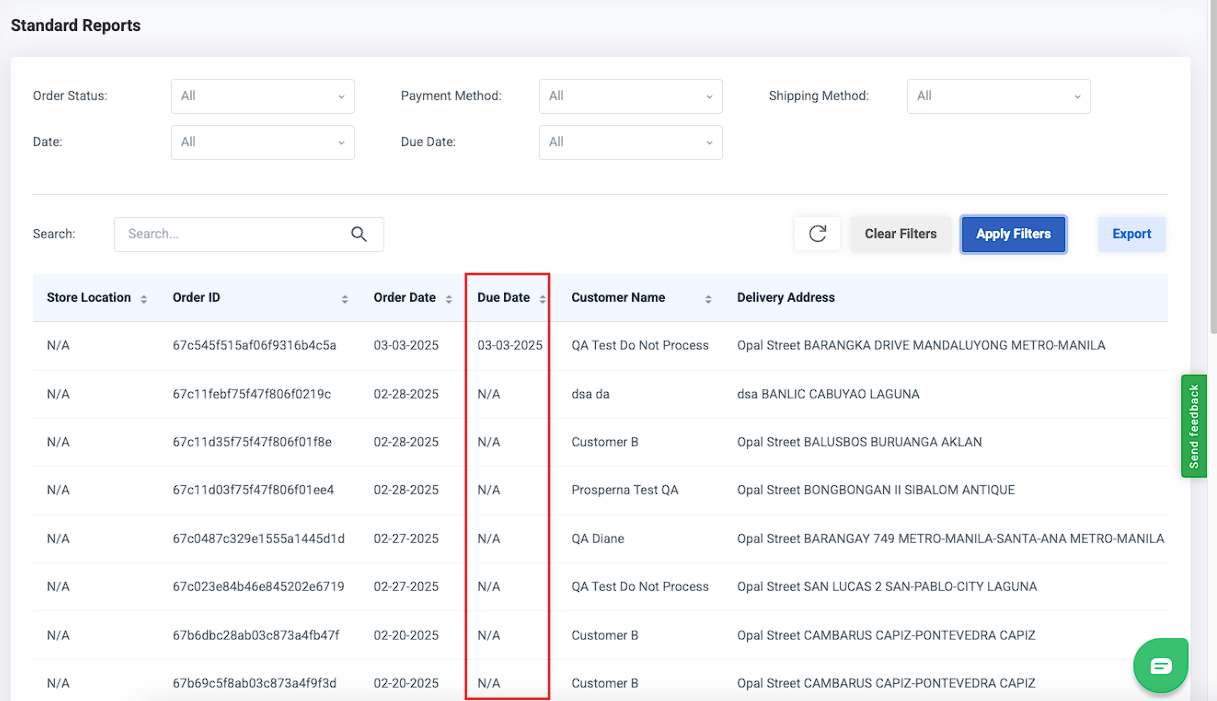Screen dimensions: 1217x701
Task: Click order ID 67c023e84b46e845202e6719
Action: click(x=258, y=586)
